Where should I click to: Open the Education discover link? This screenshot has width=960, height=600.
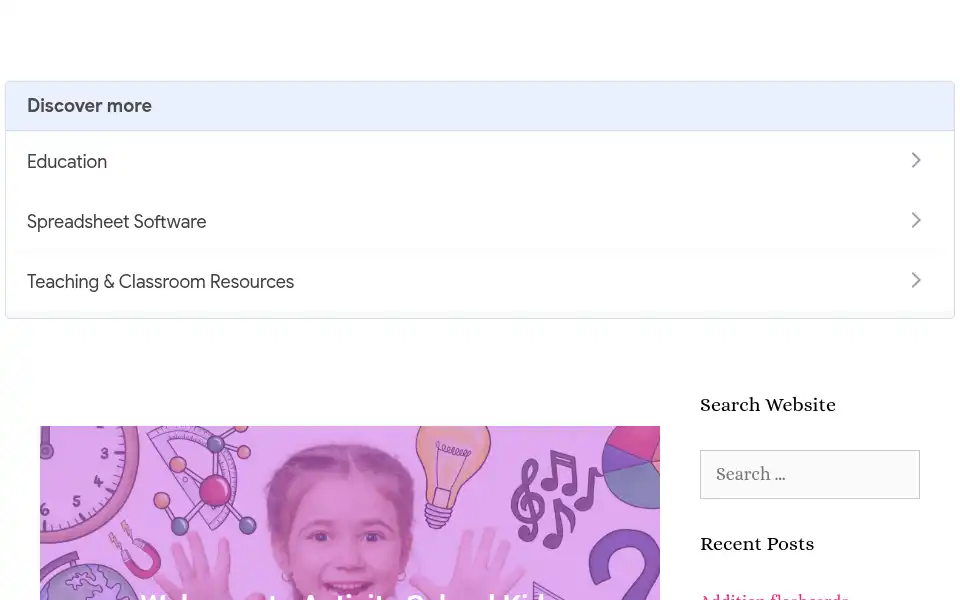[x=479, y=161]
